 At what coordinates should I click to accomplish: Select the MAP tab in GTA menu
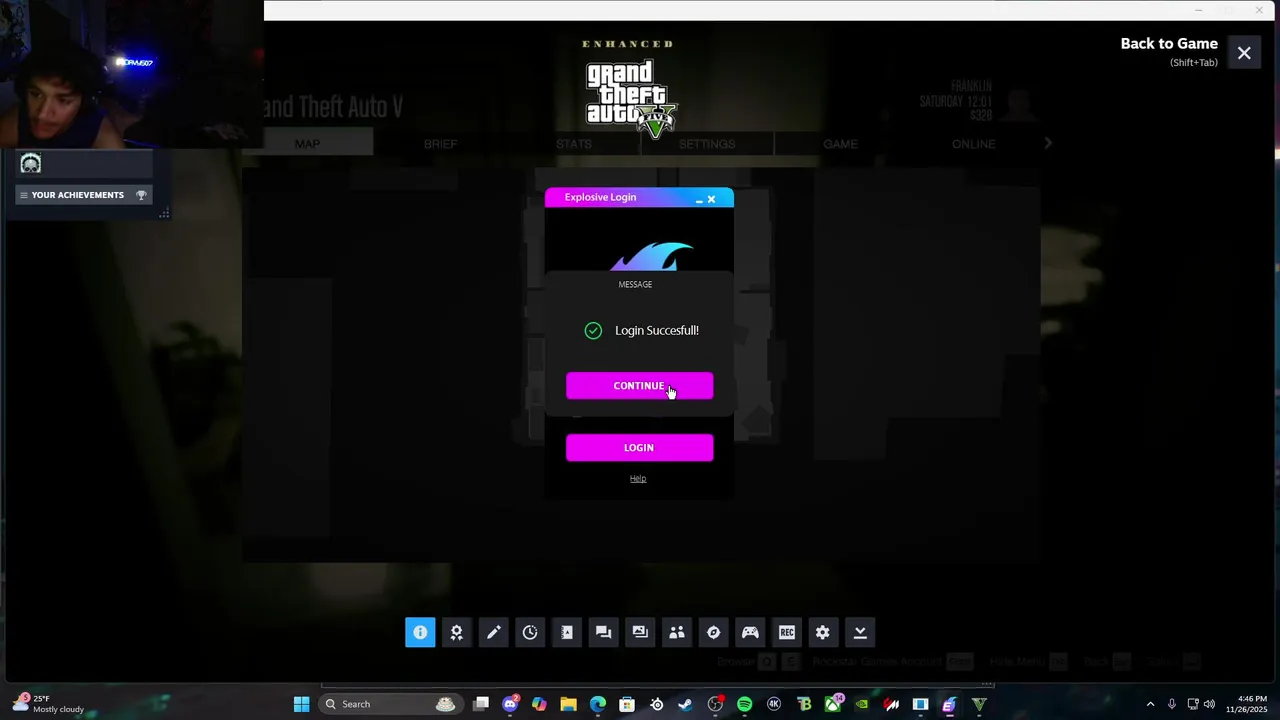click(307, 144)
